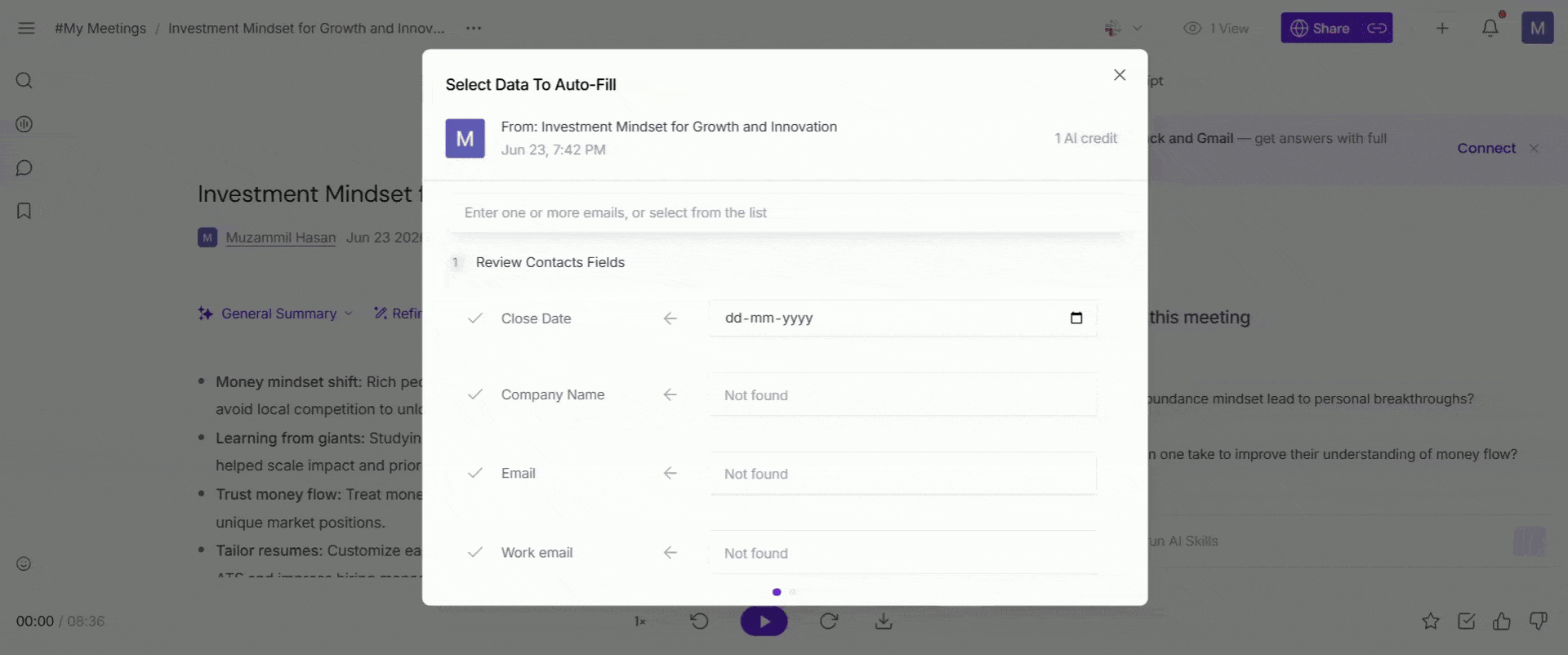
Task: Click the checklist action items icon
Action: pyautogui.click(x=1467, y=622)
